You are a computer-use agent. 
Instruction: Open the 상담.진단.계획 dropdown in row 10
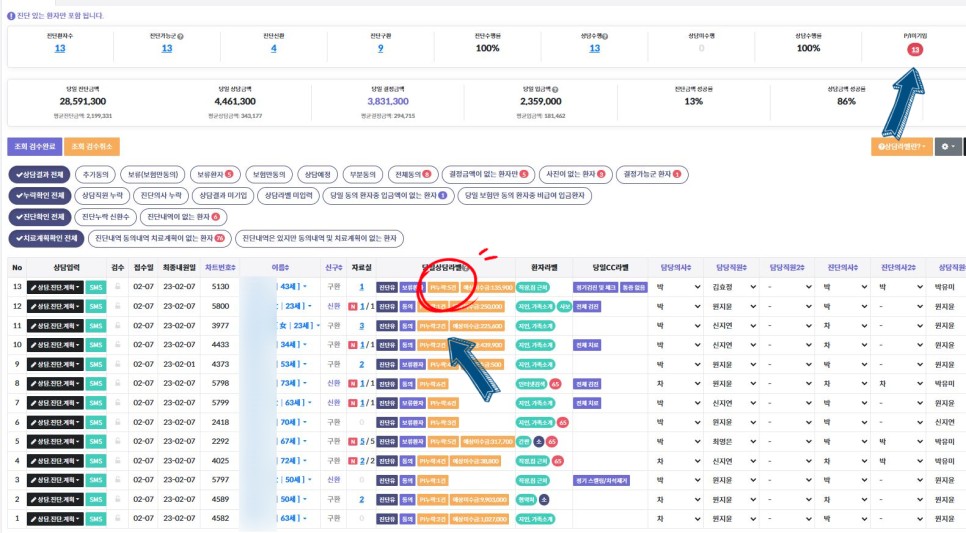click(55, 345)
